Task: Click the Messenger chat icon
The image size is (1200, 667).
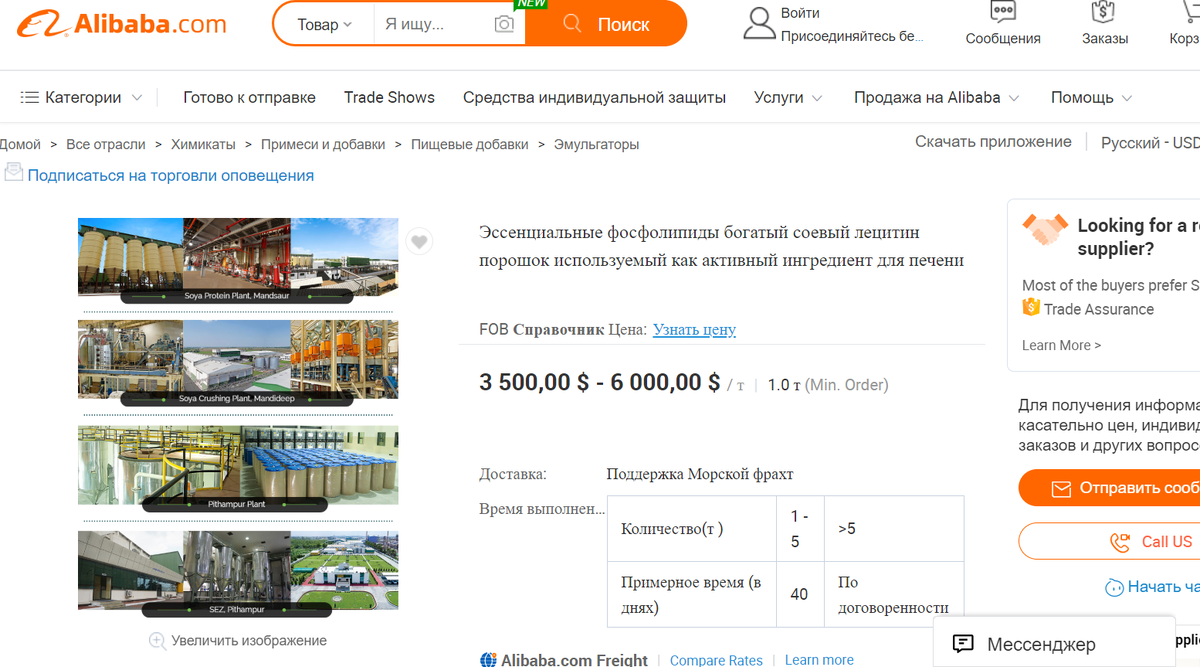Action: click(x=963, y=643)
